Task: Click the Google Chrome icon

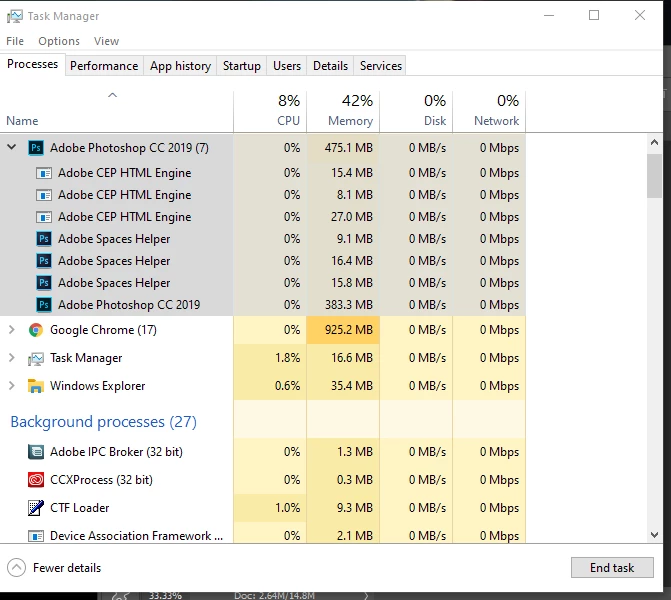Action: tap(36, 330)
